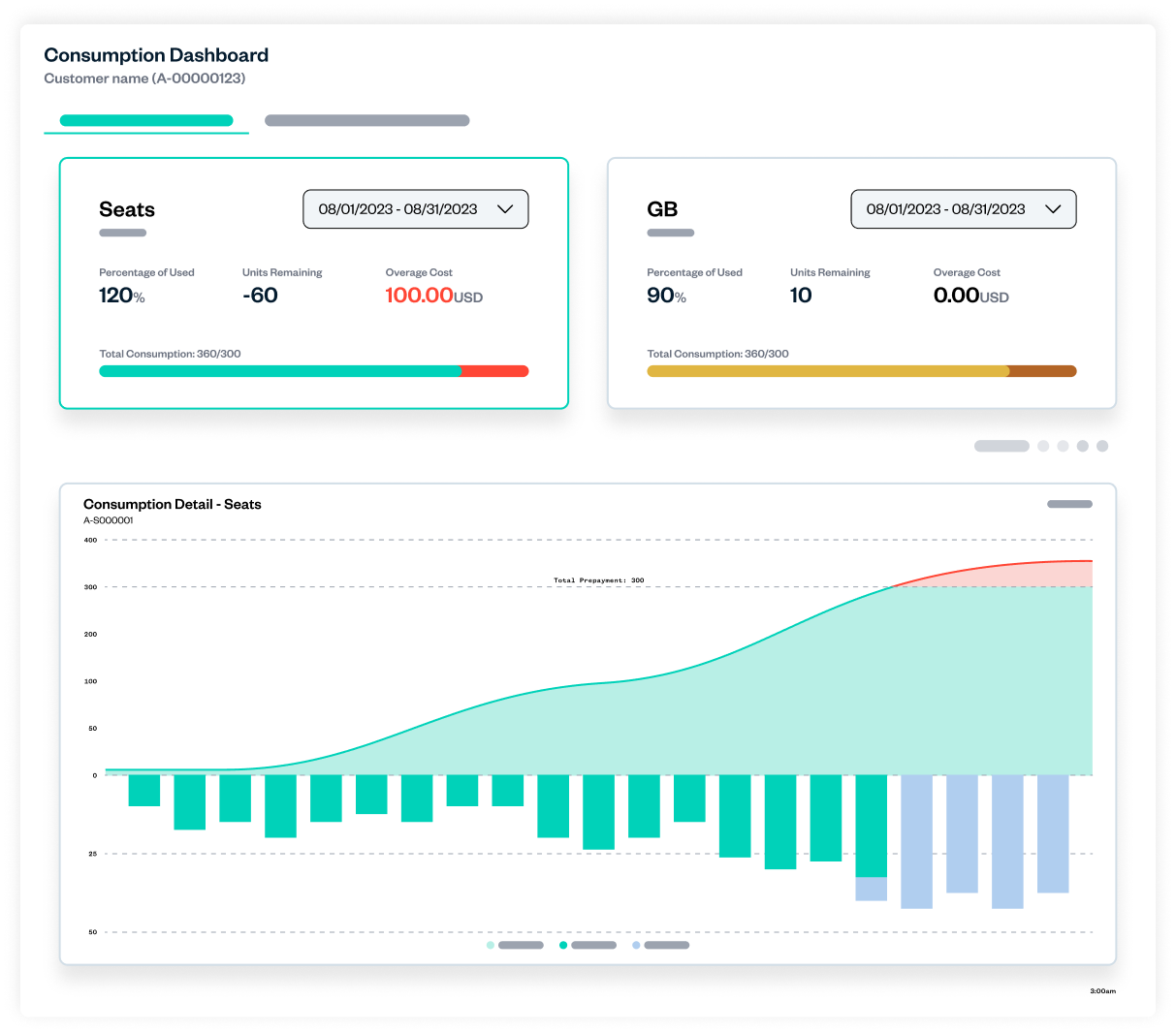Select the active pill-shaped pagination indicator
The width and height of the screenshot is (1176, 1033).
pos(1001,446)
